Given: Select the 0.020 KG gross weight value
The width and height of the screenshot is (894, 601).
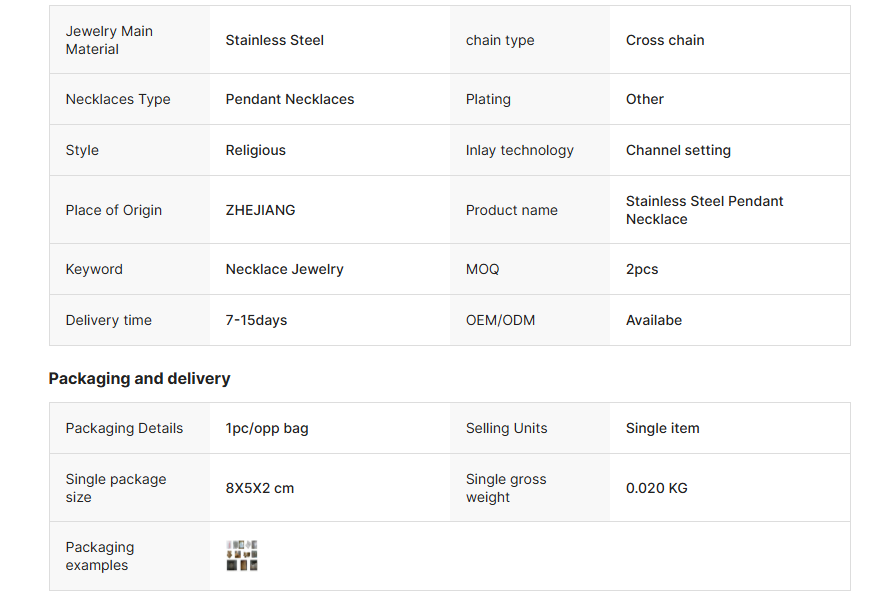Looking at the screenshot, I should [x=656, y=488].
